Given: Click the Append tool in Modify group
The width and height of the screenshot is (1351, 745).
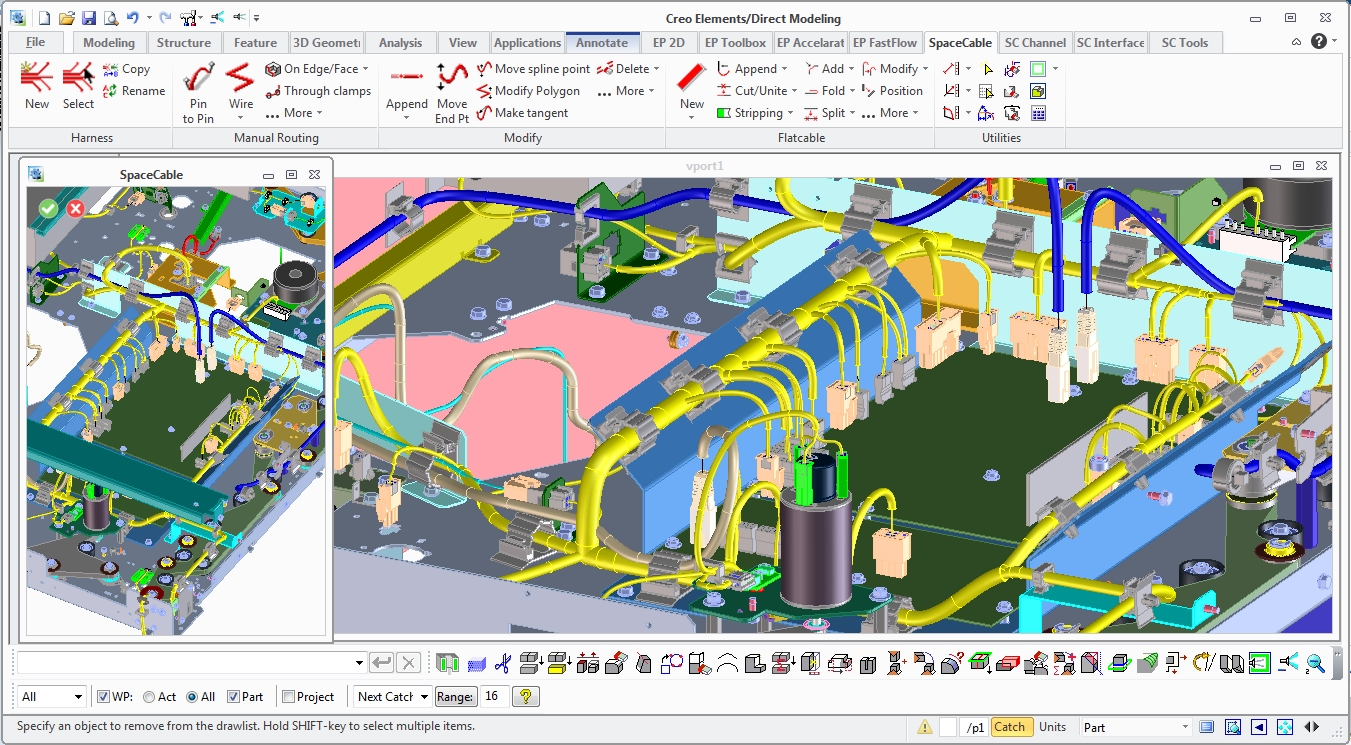Looking at the screenshot, I should click(406, 90).
